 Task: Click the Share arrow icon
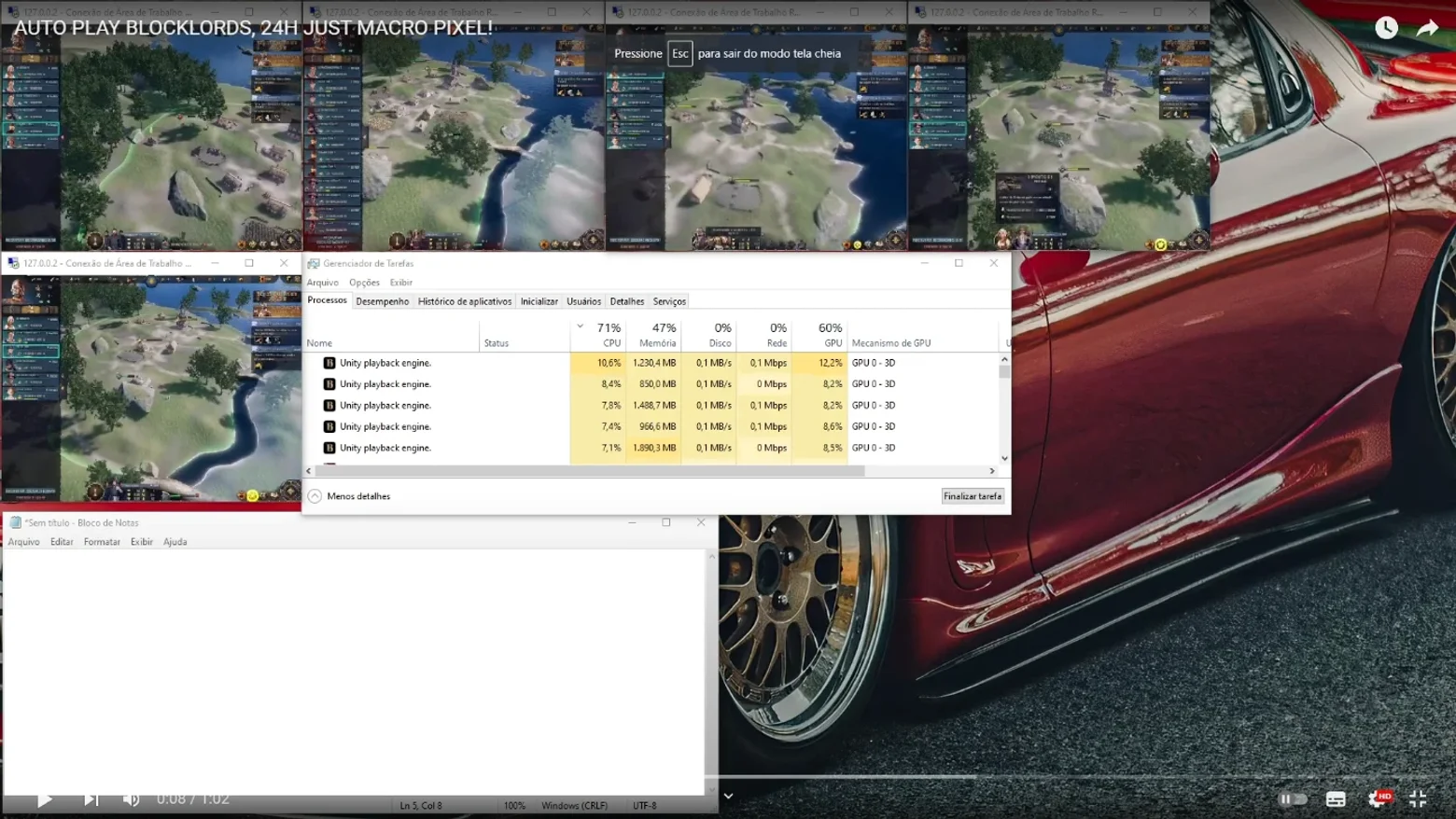(1427, 28)
